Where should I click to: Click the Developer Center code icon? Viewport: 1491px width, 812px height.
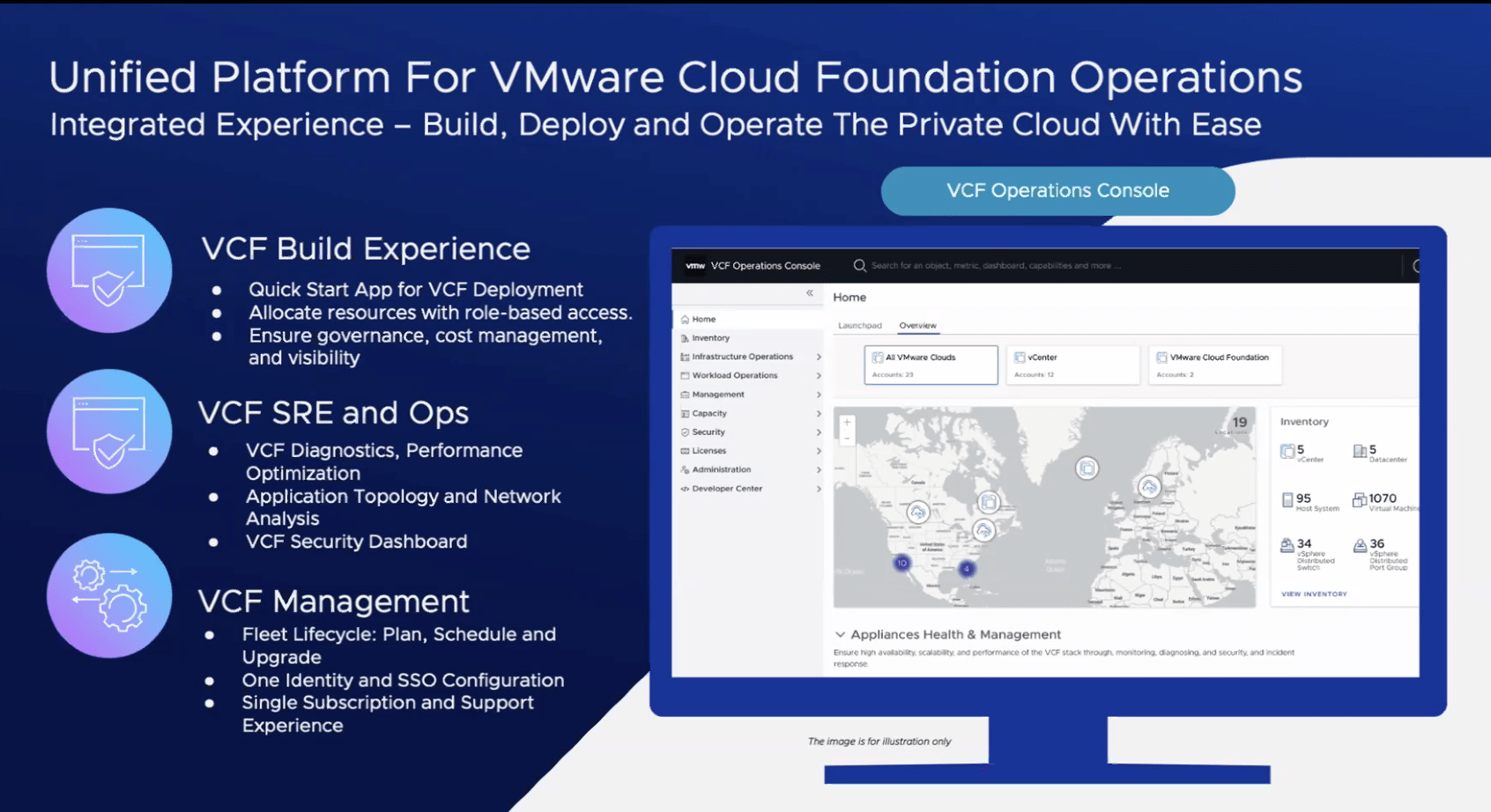pyautogui.click(x=685, y=489)
